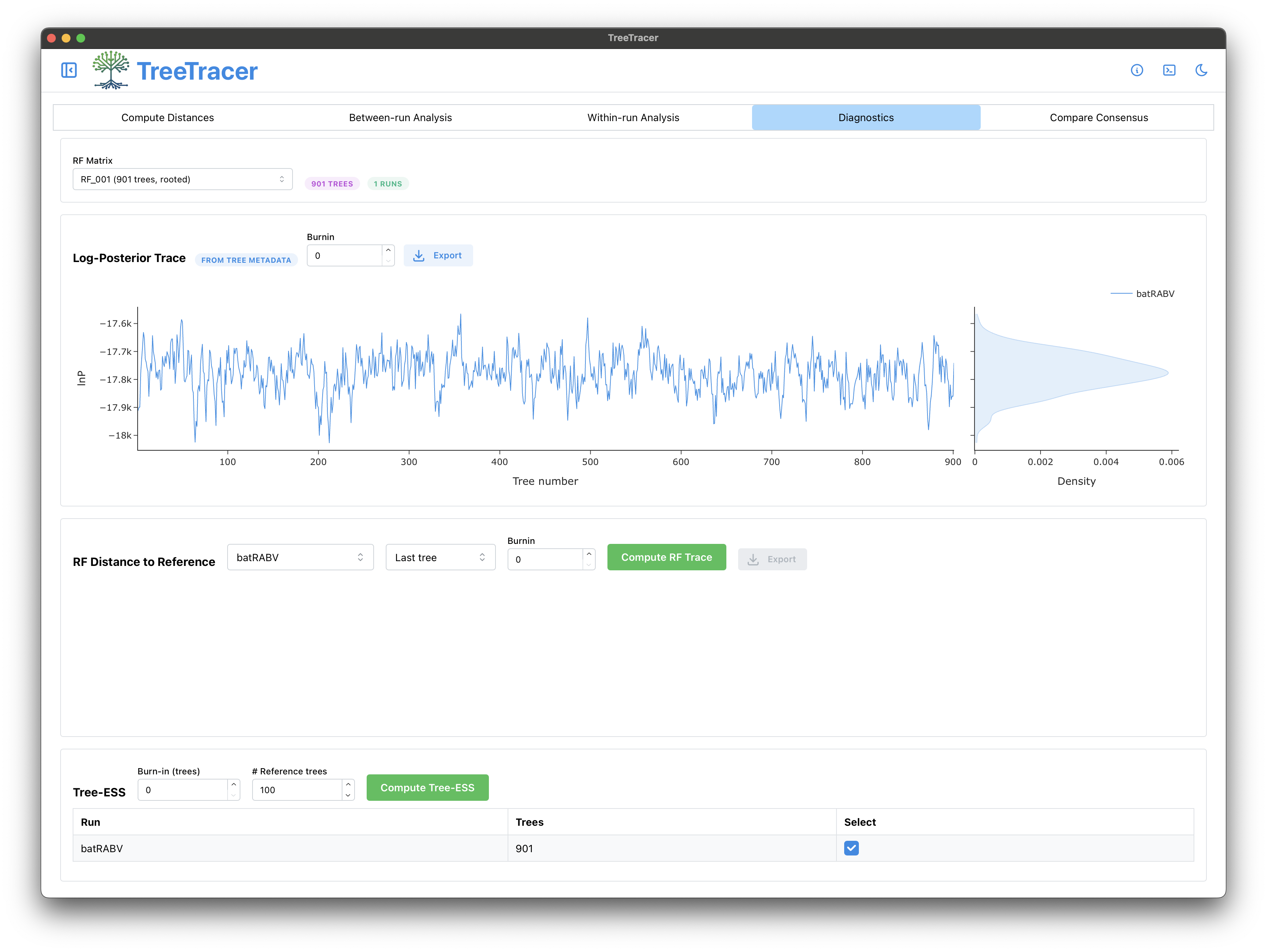Decrease Reference trees stepper down
The width and height of the screenshot is (1267, 952).
point(348,795)
